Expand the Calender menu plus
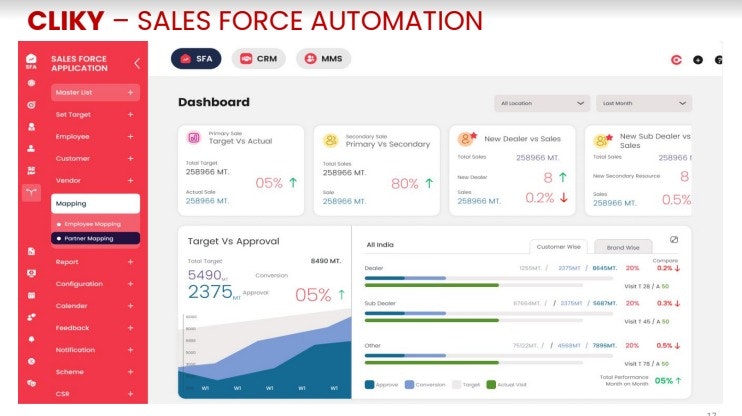The height and width of the screenshot is (416, 742). pyautogui.click(x=130, y=306)
